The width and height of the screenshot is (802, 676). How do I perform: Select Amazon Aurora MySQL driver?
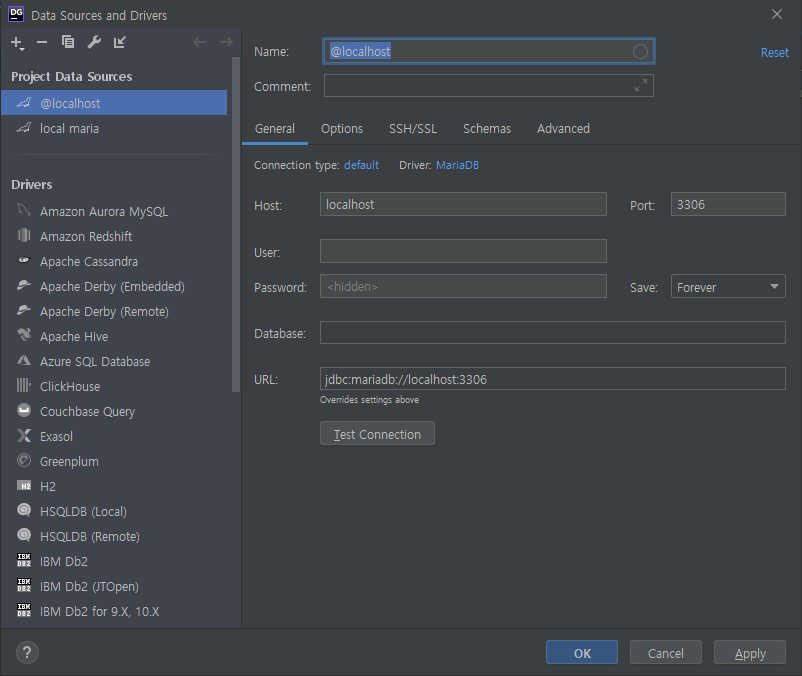[114, 211]
